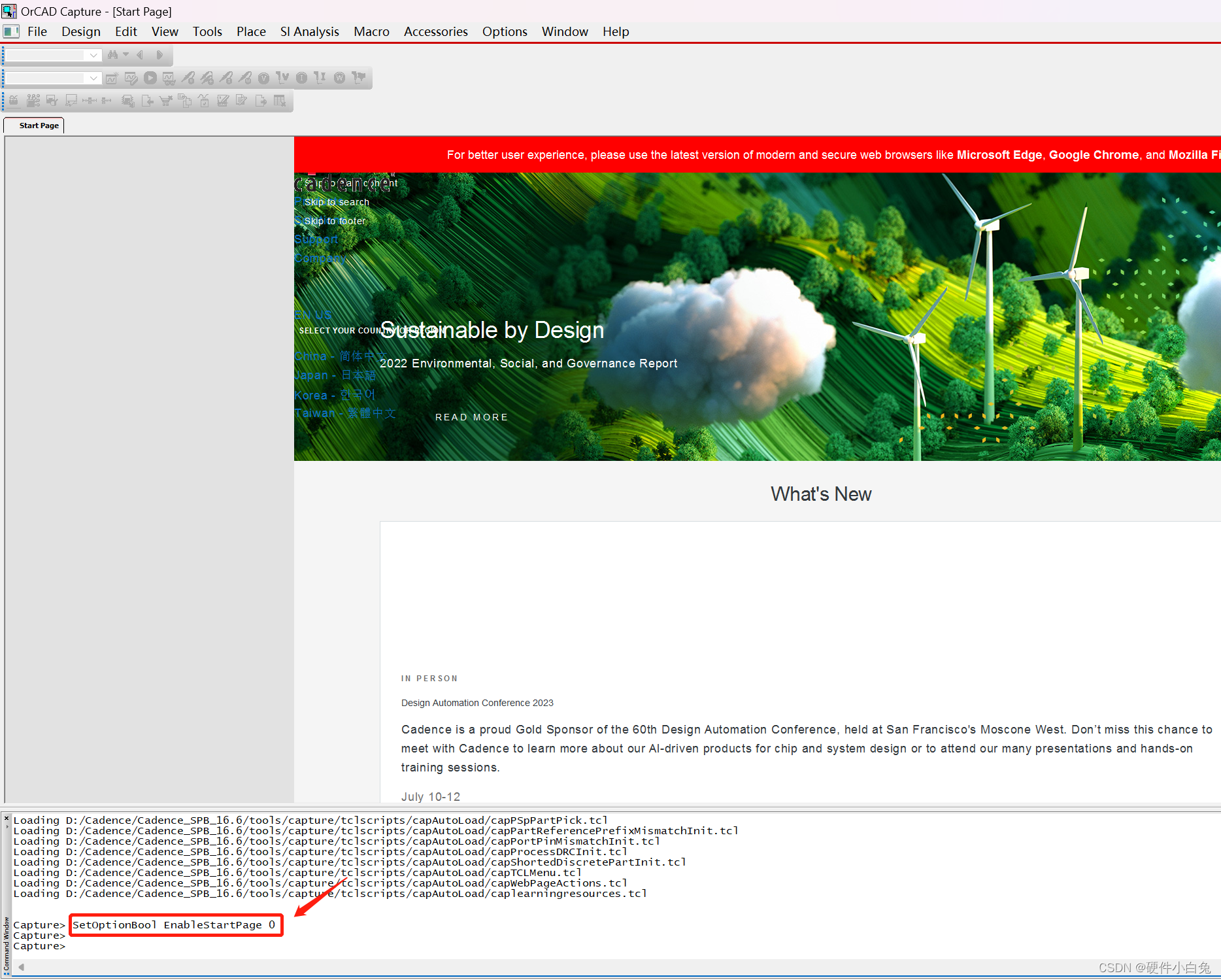Click the New Simulation Profile icon
Viewport: 1221px width, 980px height.
click(112, 78)
